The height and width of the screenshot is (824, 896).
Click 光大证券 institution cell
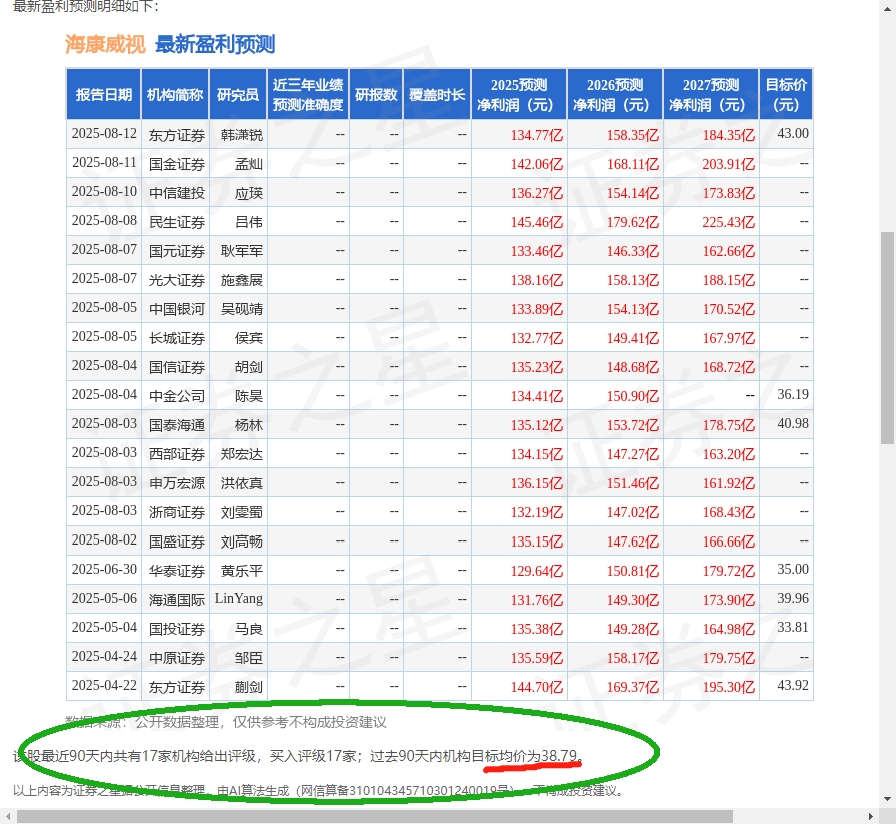click(177, 280)
